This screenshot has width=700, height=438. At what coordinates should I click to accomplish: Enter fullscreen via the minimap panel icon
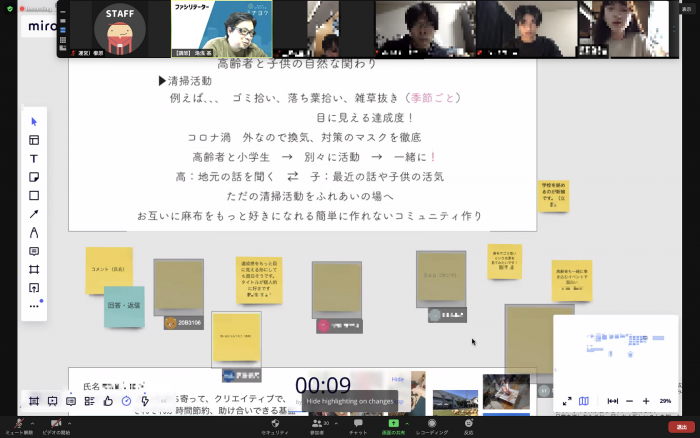click(567, 401)
